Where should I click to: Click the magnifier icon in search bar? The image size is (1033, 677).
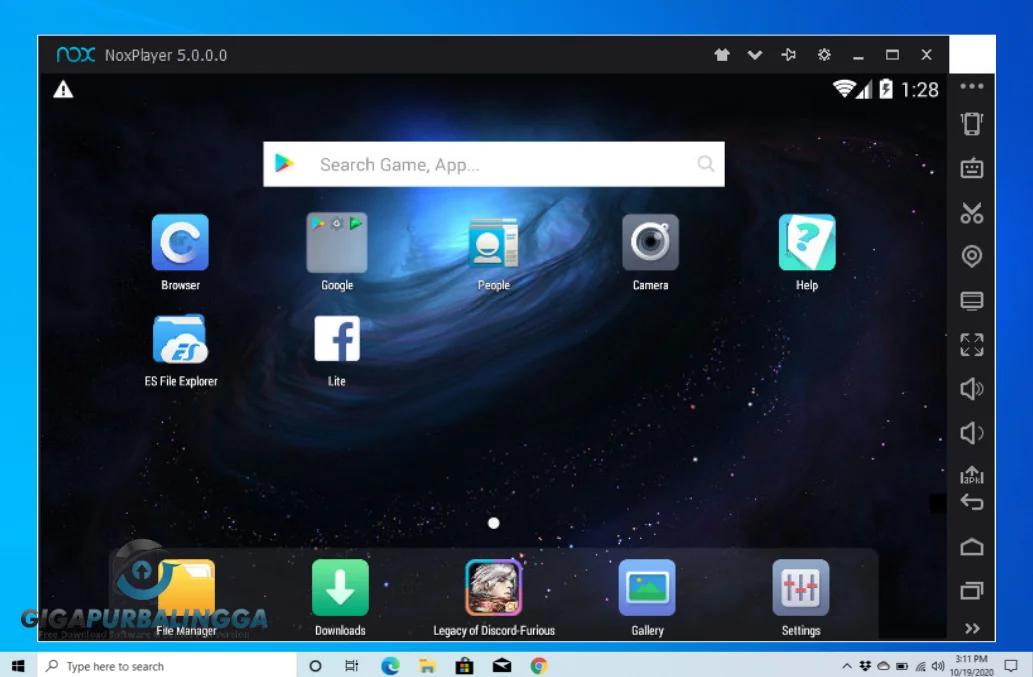(706, 163)
